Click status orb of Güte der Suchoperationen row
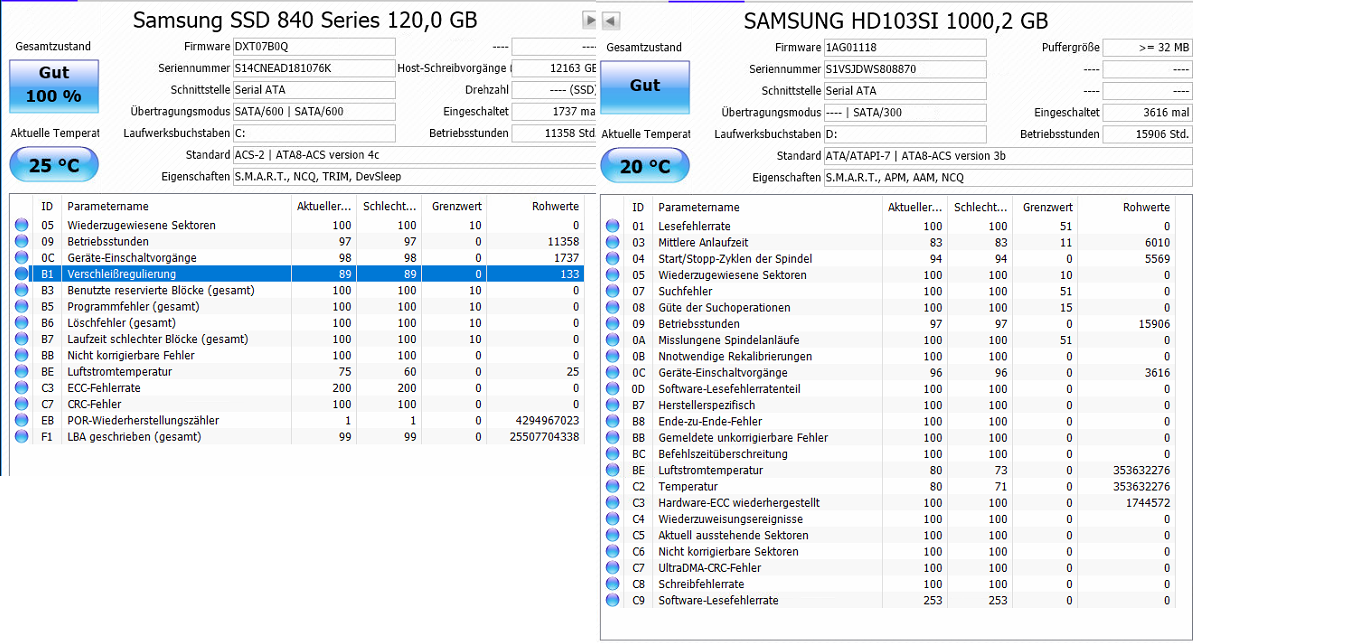Viewport: 1359px width, 644px height. click(x=613, y=307)
